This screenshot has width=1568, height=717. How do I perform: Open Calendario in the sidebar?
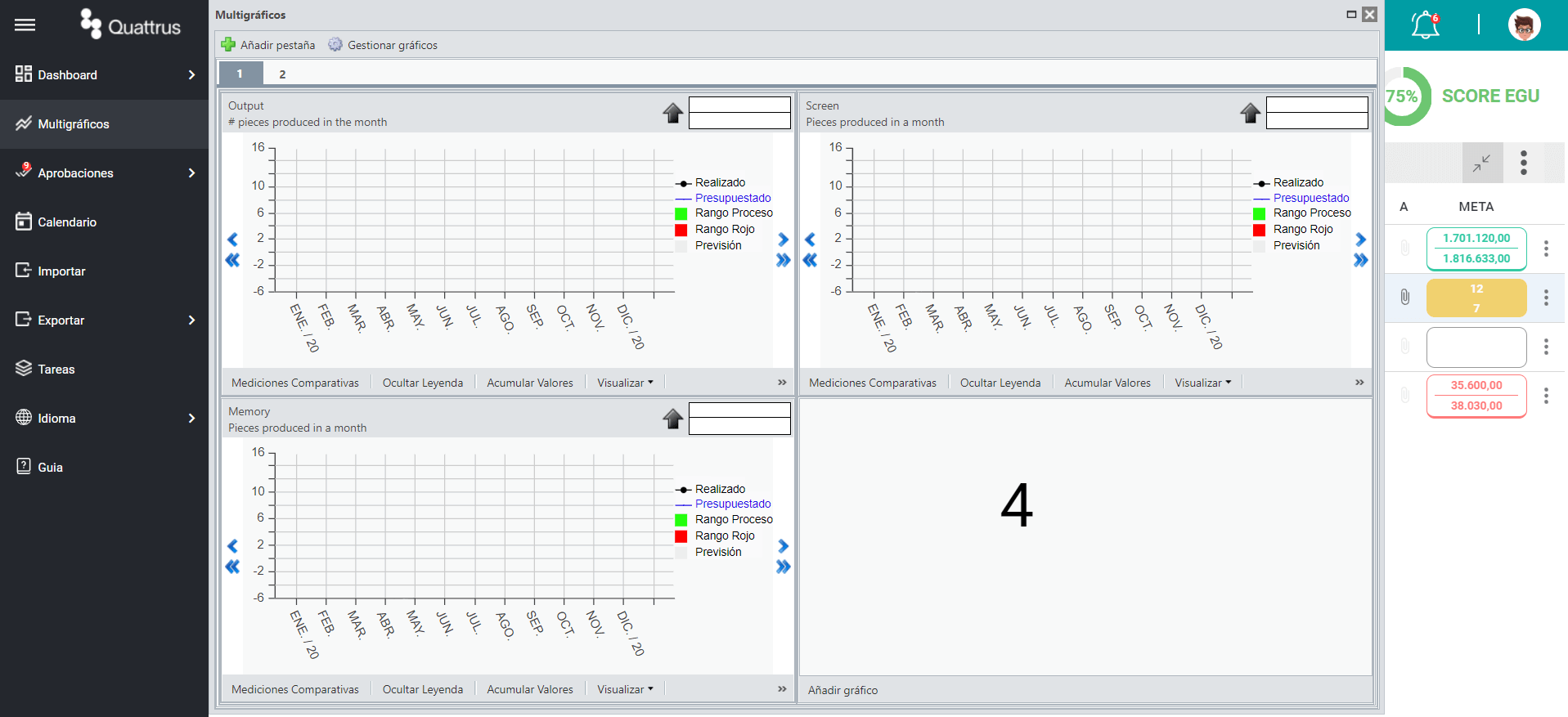coord(104,222)
